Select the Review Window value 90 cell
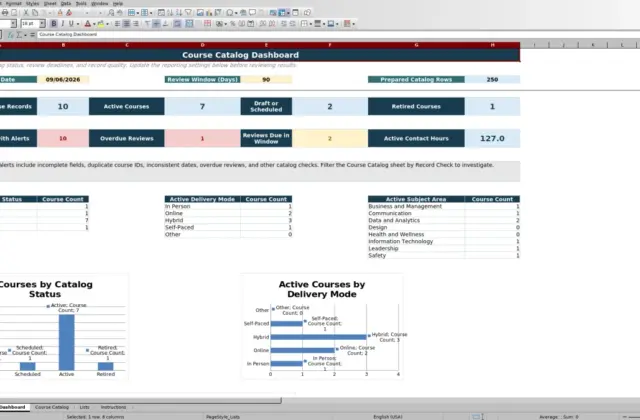Screen dimensions: 640x420 [x=266, y=80]
